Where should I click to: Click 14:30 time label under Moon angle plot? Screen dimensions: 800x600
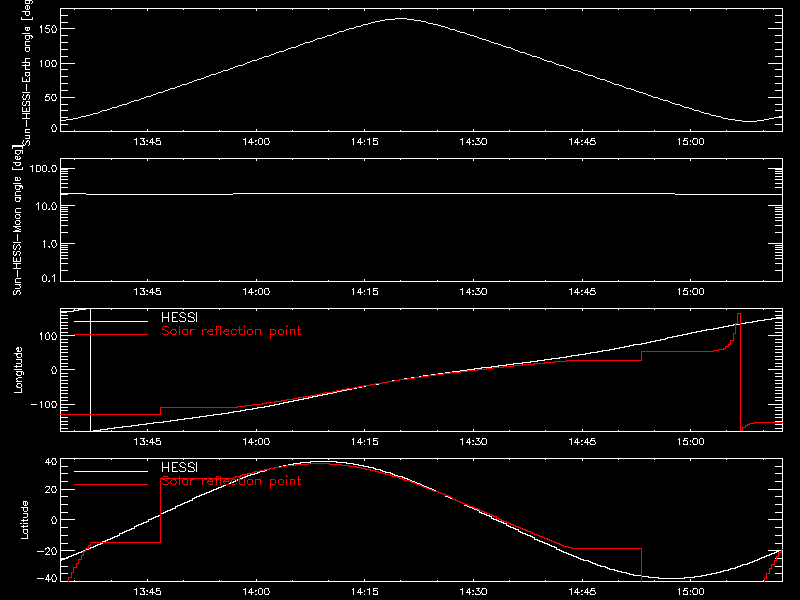[473, 292]
